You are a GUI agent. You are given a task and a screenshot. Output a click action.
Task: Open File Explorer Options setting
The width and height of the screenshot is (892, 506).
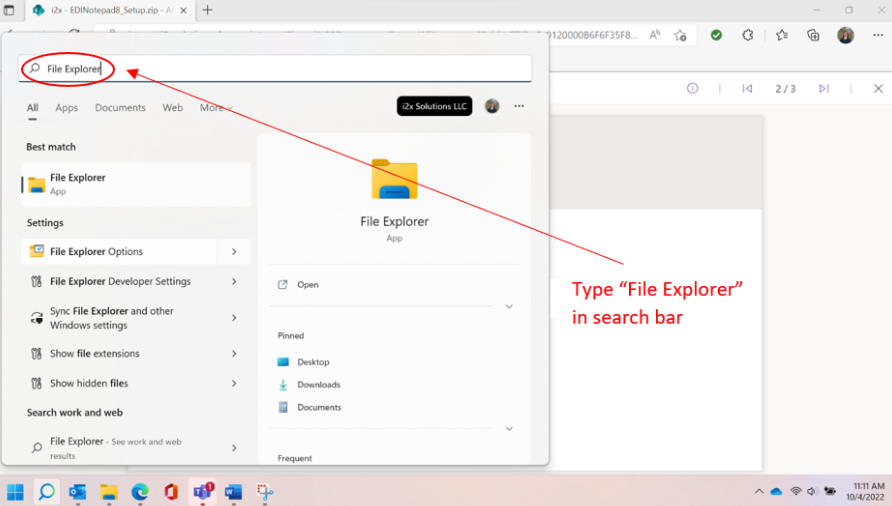coord(119,252)
